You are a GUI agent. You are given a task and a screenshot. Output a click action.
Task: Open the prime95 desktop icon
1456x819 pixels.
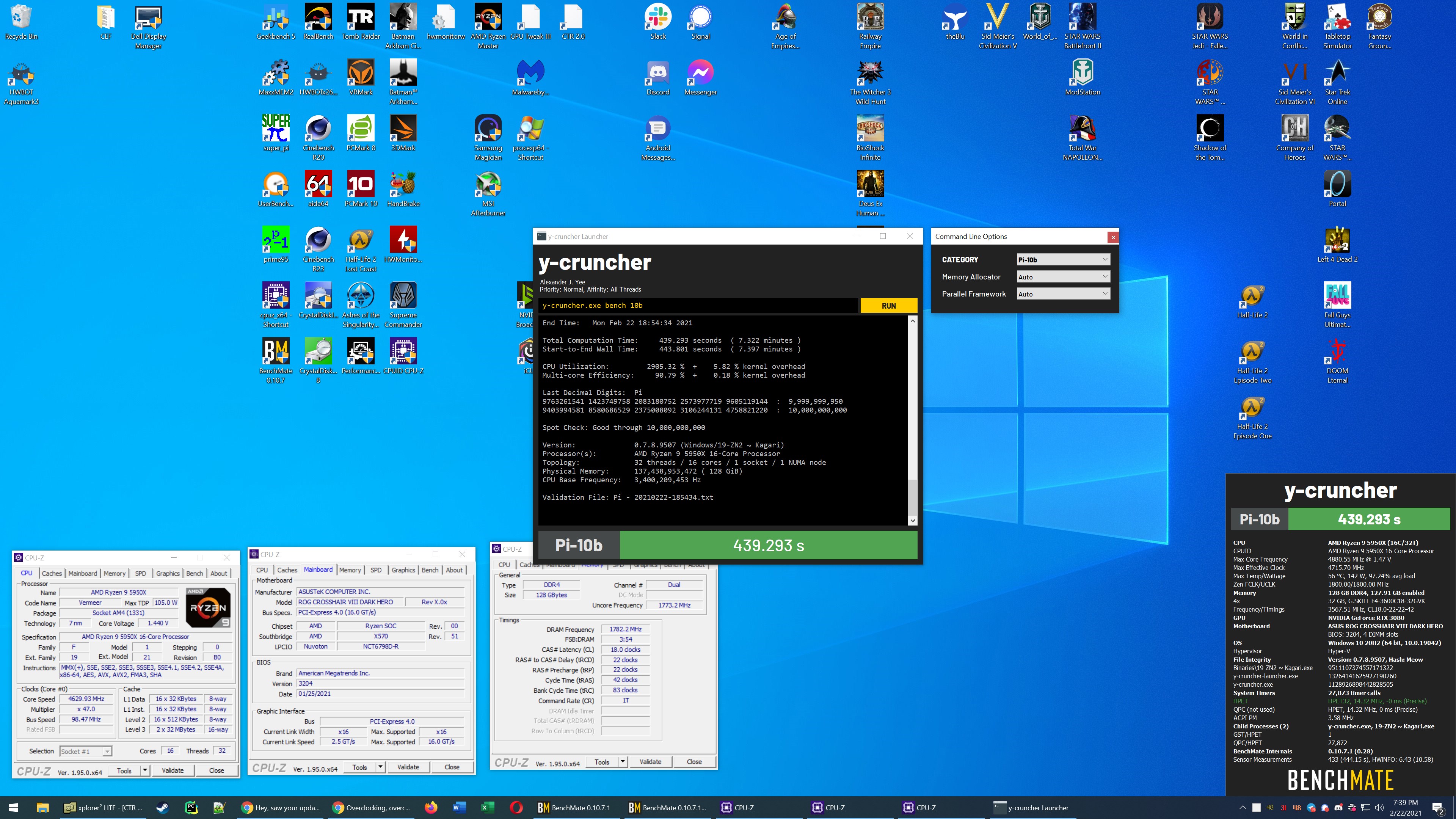coord(276,245)
